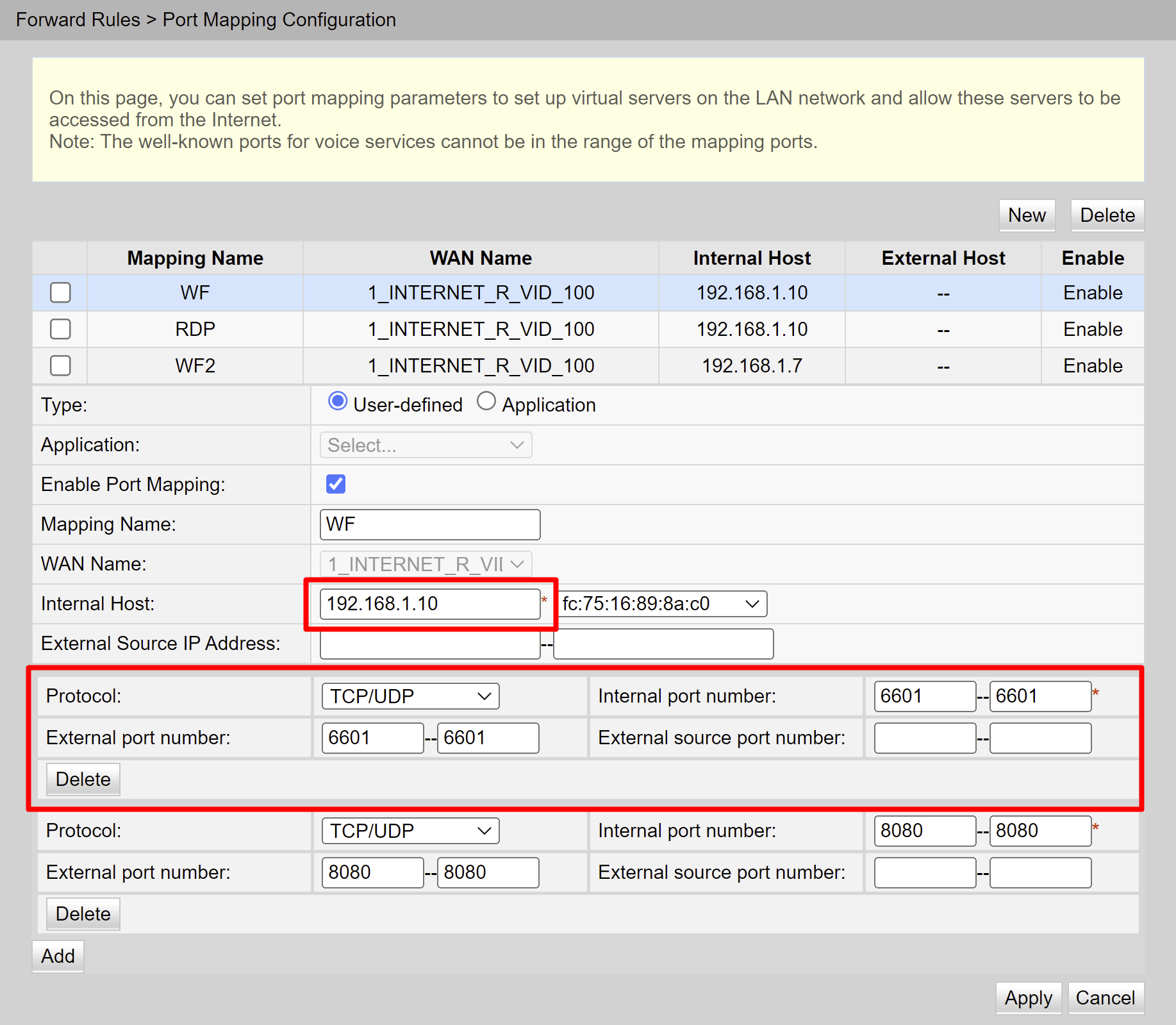Check the WF2 mapping row checkbox

[60, 366]
